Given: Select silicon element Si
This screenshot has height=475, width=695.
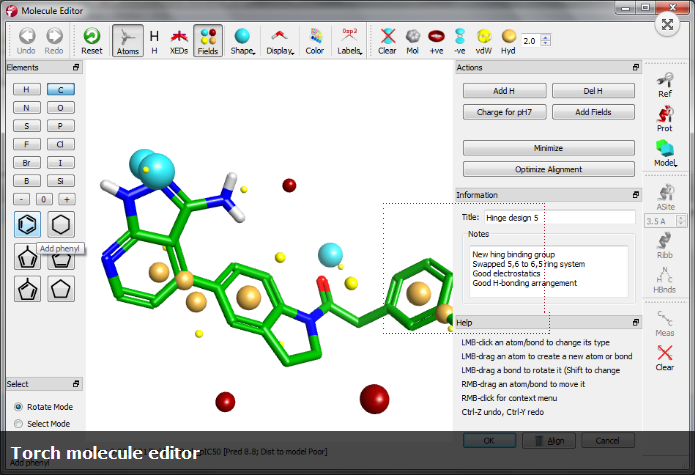Looking at the screenshot, I should tap(61, 181).
